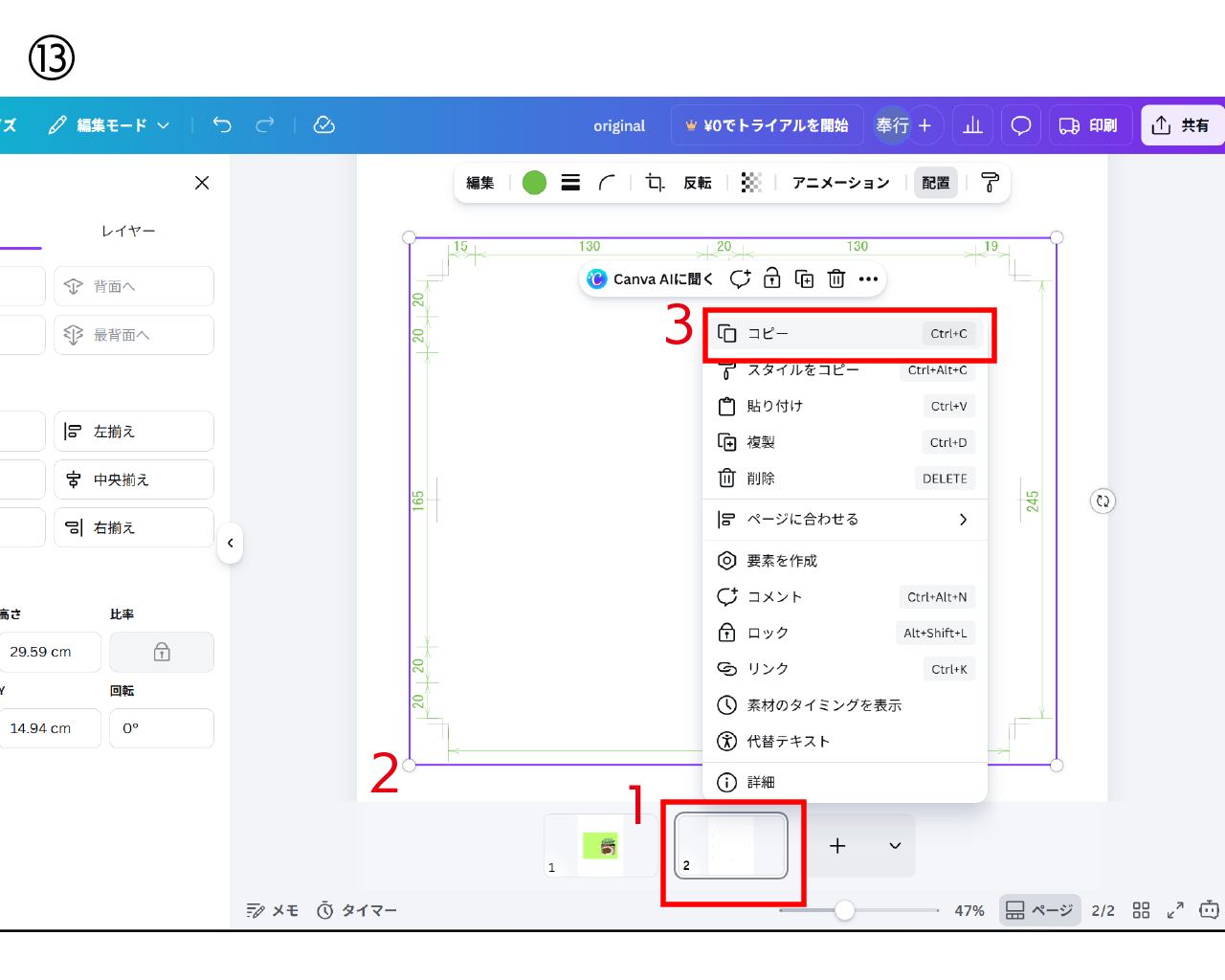Expand the add page options chevron
This screenshot has width=1225, height=980.
(x=895, y=846)
